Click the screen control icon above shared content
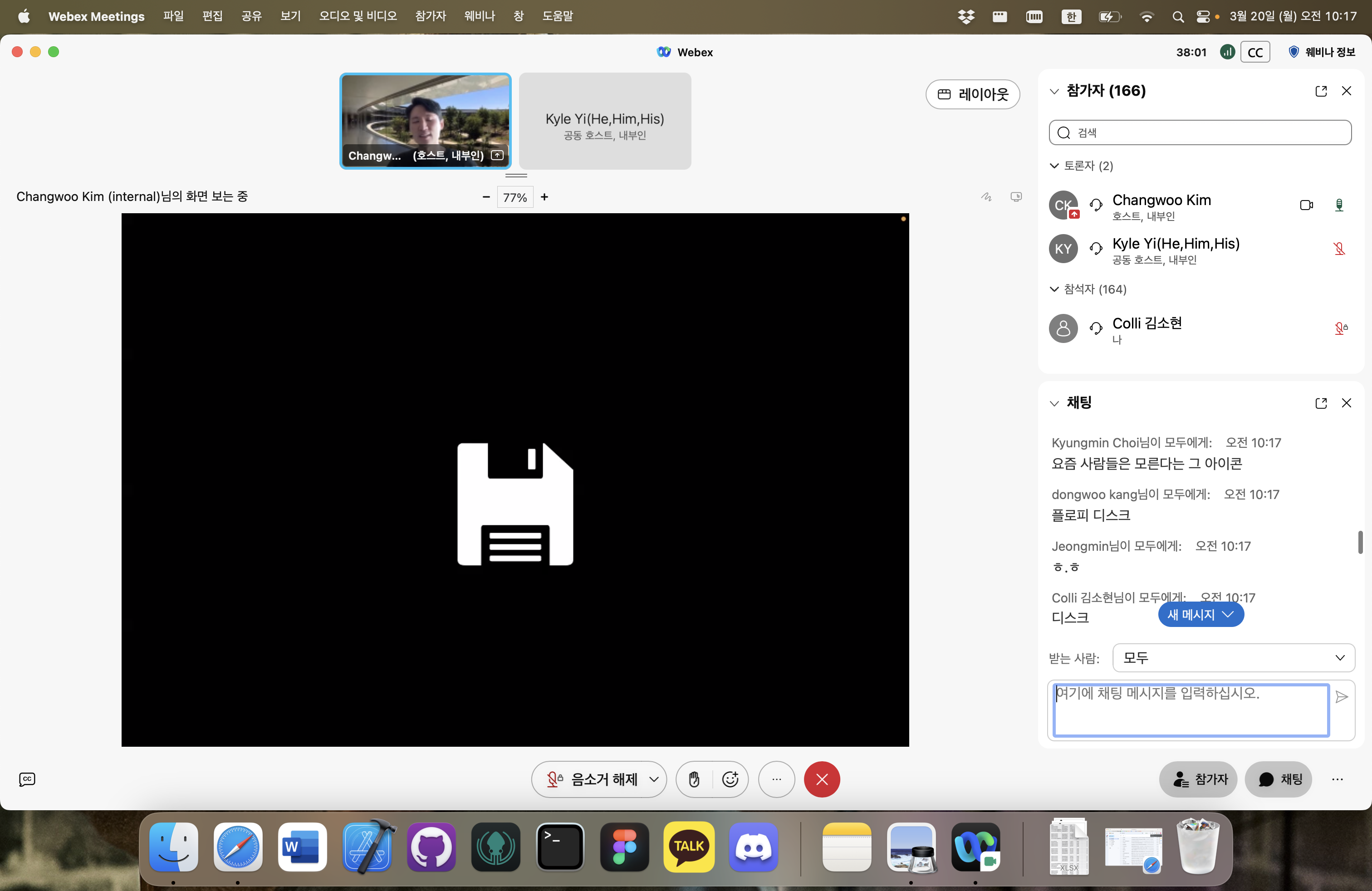This screenshot has height=891, width=1372. click(x=1016, y=197)
